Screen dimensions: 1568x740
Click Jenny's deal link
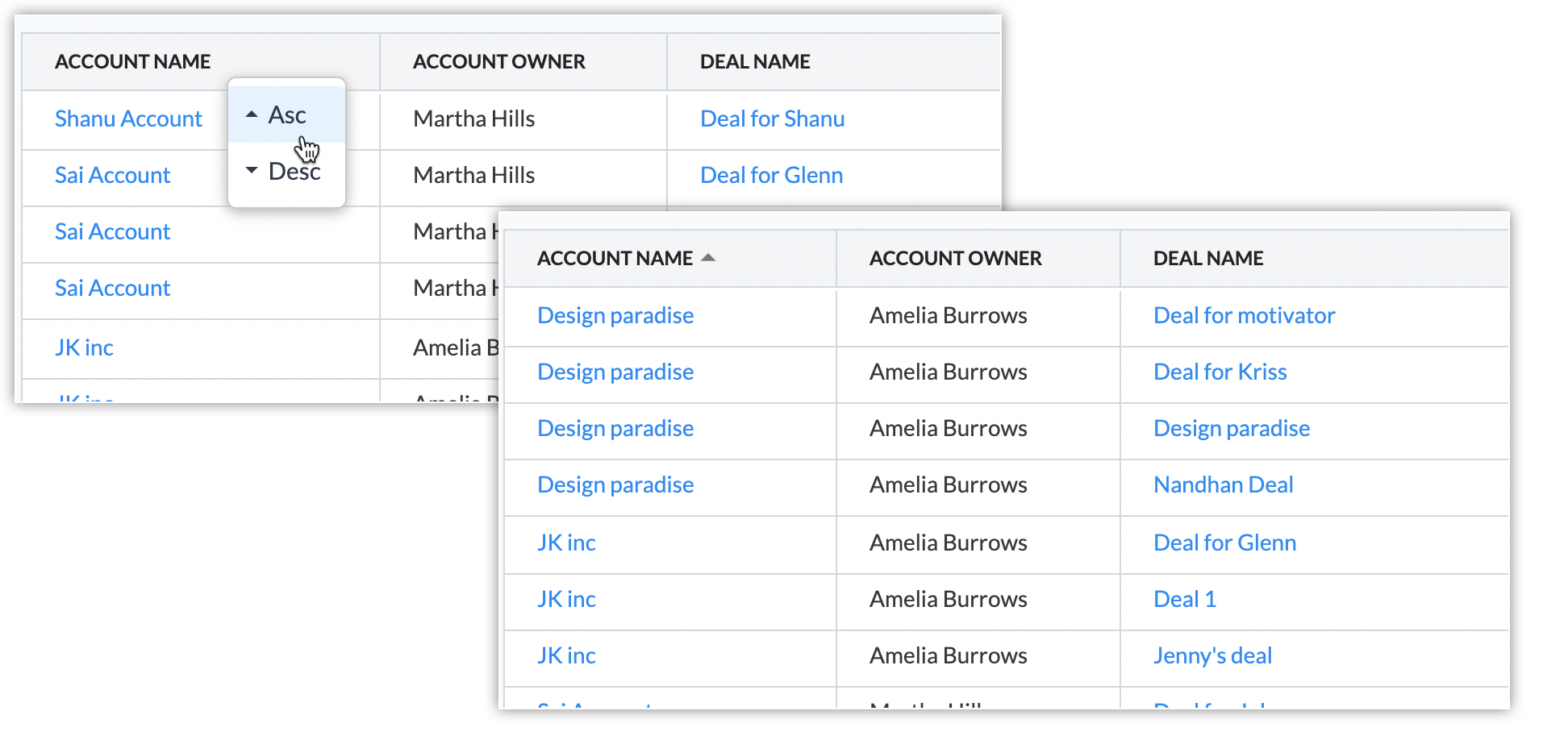1212,656
